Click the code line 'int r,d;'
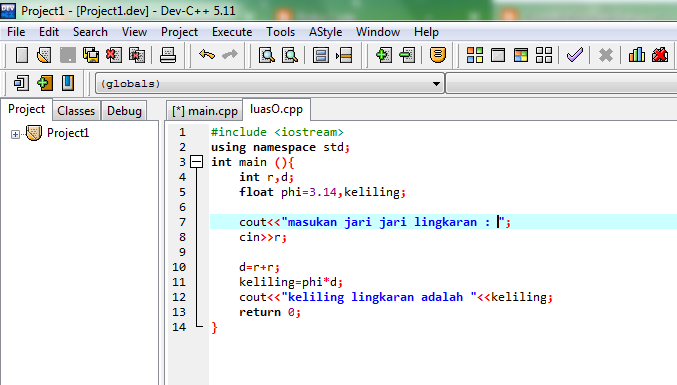This screenshot has height=385, width=677. point(266,177)
